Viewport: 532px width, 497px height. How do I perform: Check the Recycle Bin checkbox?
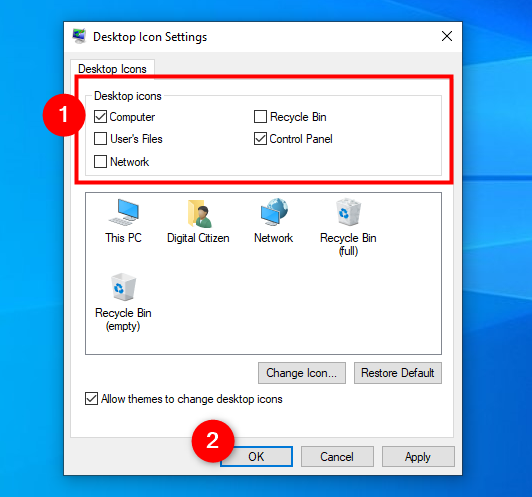coord(260,116)
